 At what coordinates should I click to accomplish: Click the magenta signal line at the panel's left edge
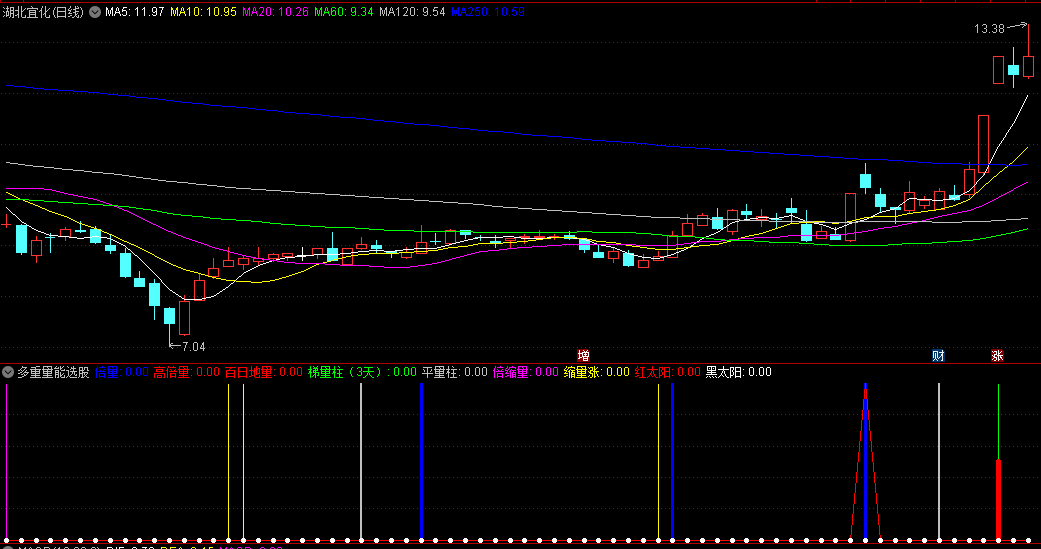[x=7, y=461]
